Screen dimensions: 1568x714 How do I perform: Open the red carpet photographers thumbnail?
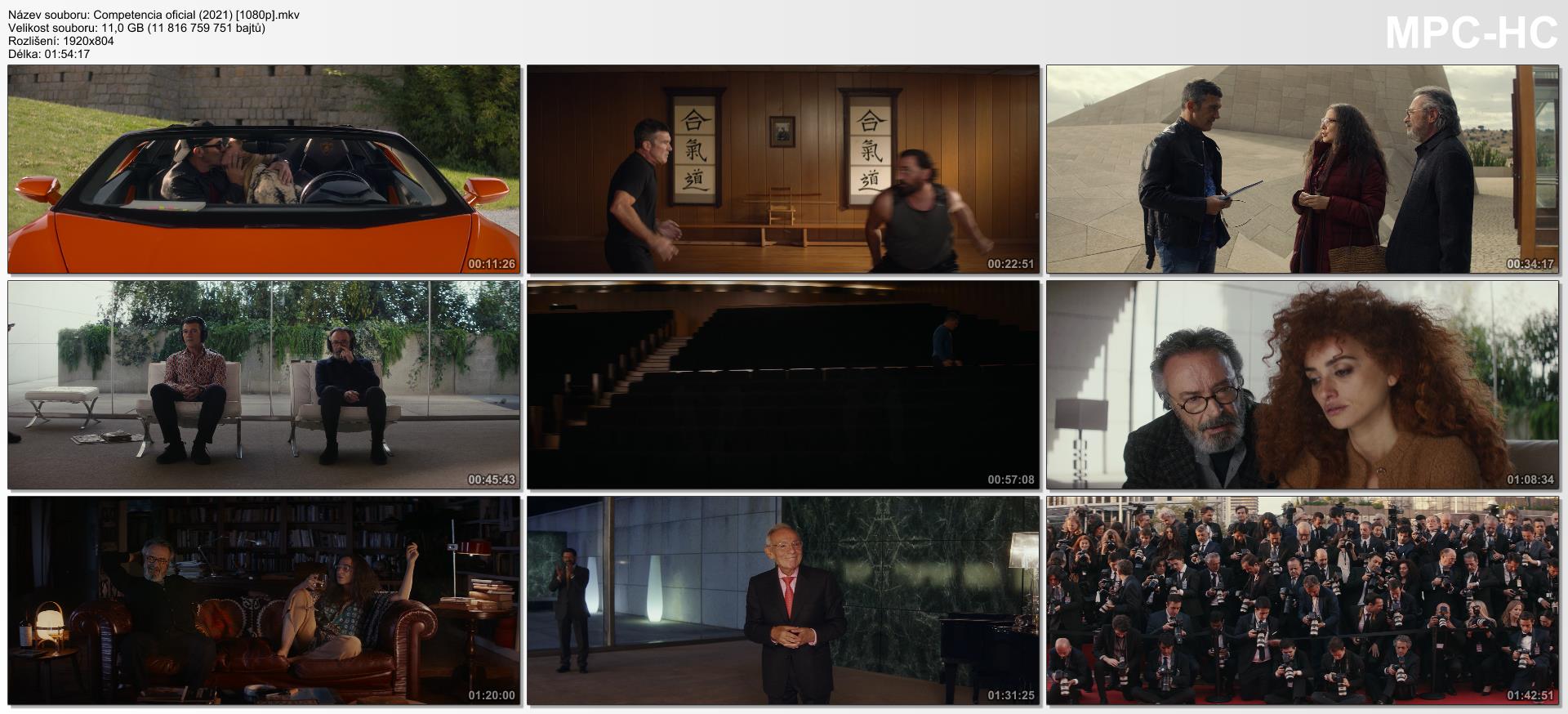[1302, 600]
